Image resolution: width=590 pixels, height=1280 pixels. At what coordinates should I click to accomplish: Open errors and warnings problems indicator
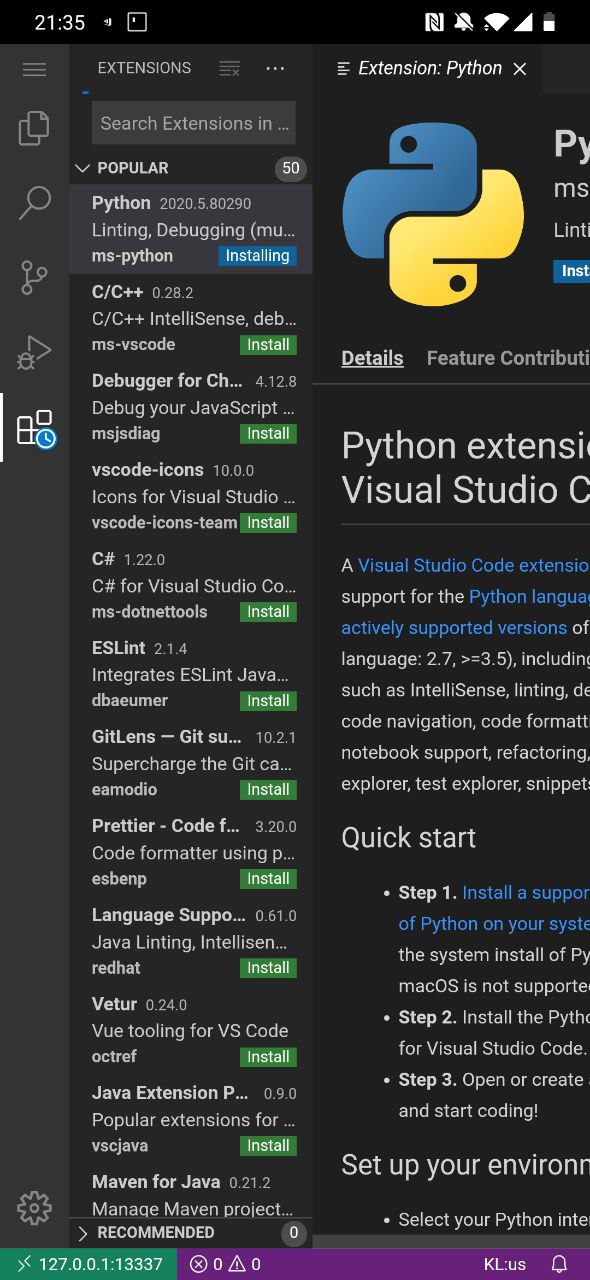click(225, 1264)
